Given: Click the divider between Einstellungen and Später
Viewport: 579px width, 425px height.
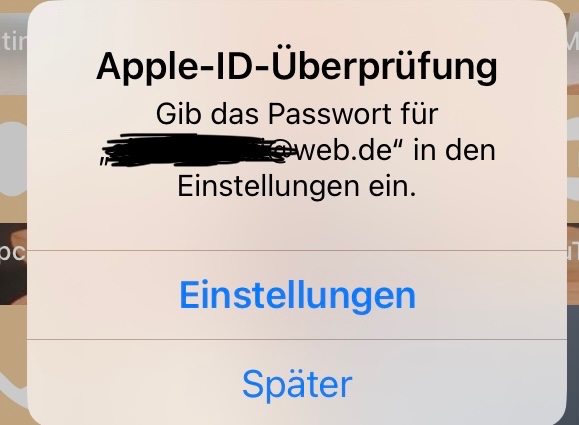Looking at the screenshot, I should tap(297, 339).
